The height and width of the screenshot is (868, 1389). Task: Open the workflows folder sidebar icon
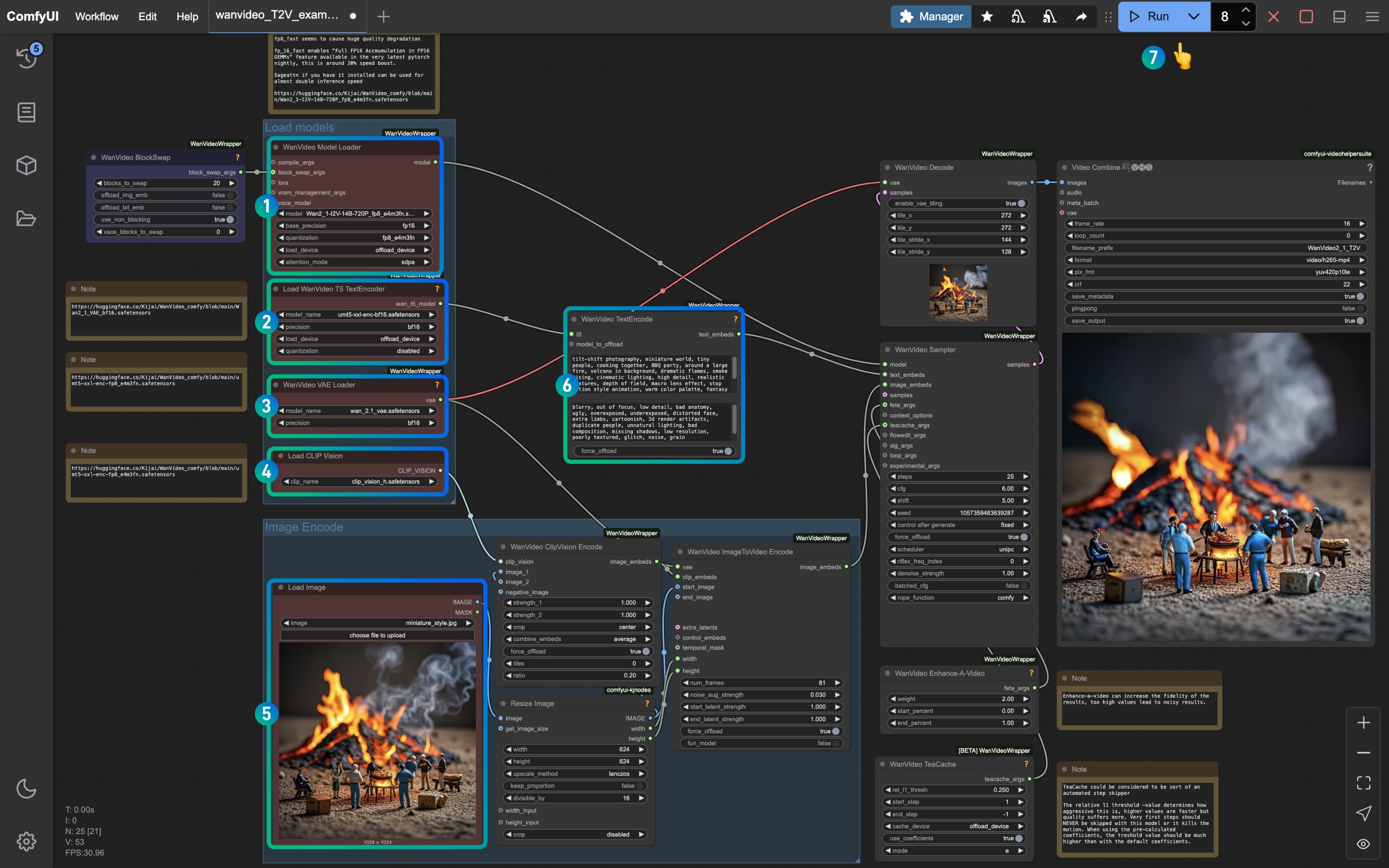(26, 219)
